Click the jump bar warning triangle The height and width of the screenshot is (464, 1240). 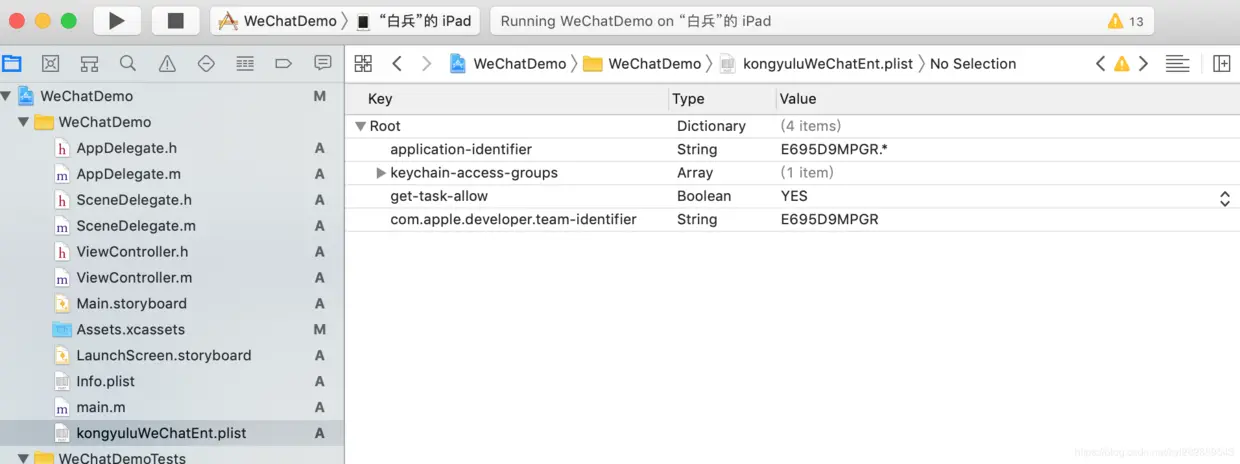coord(1122,63)
